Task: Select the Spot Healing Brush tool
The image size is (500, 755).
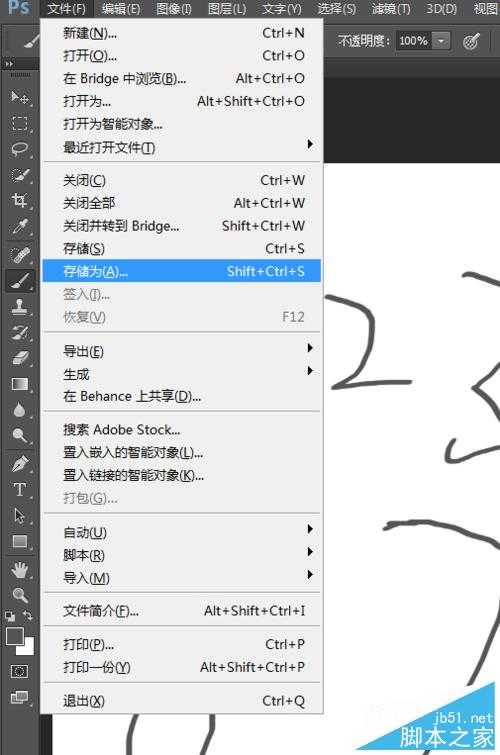Action: click(x=19, y=254)
